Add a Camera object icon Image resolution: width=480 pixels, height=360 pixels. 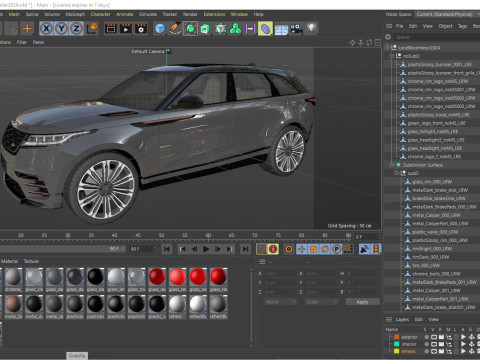[x=296, y=29]
